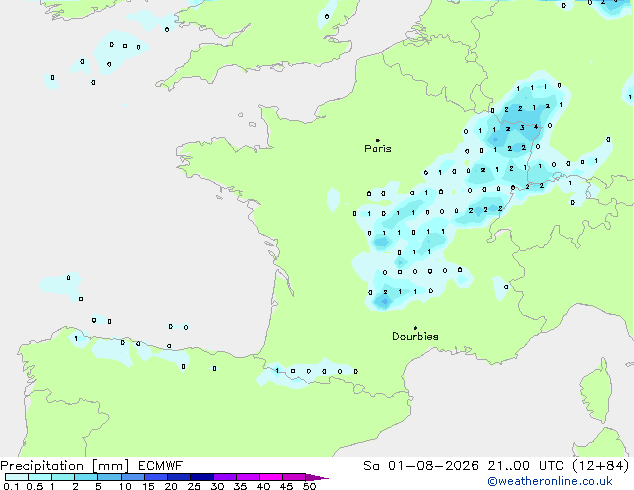Image resolution: width=634 pixels, height=490 pixels.
Task: Select the Dourbies location dot marker
Action: pos(415,328)
